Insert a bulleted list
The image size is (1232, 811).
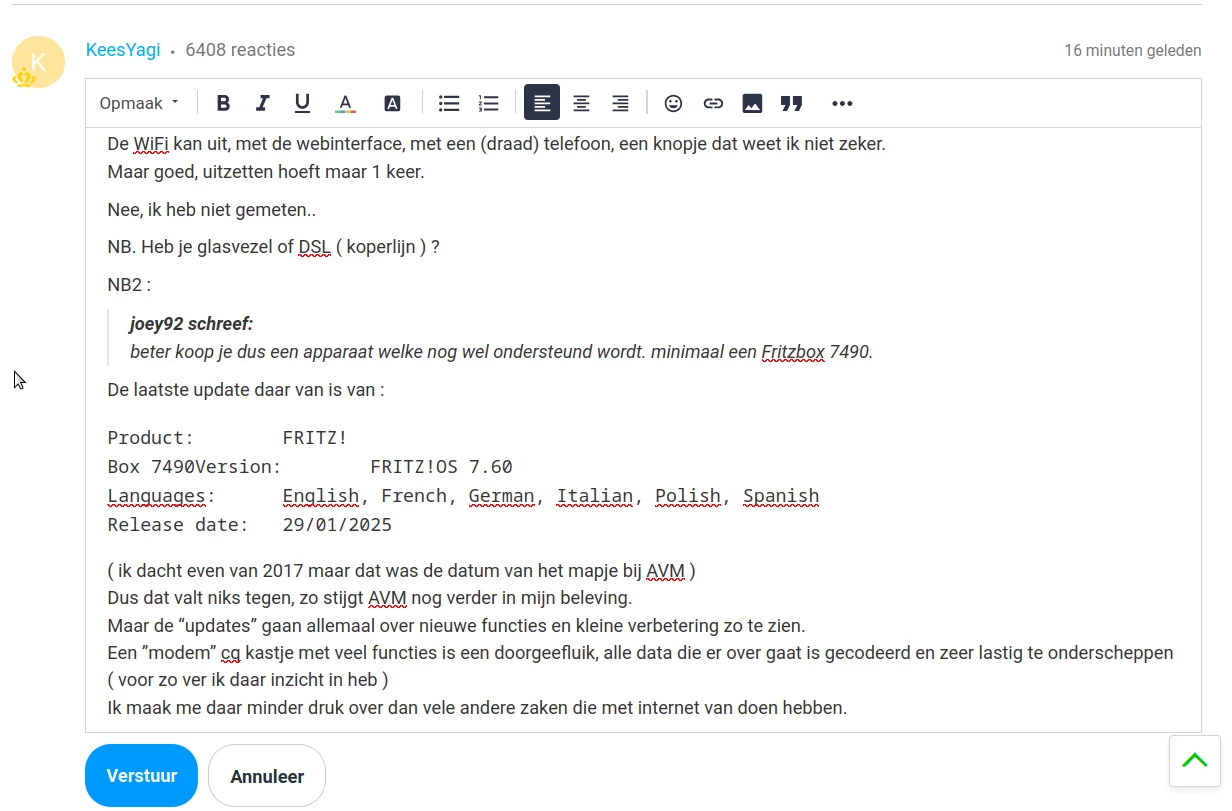click(450, 103)
